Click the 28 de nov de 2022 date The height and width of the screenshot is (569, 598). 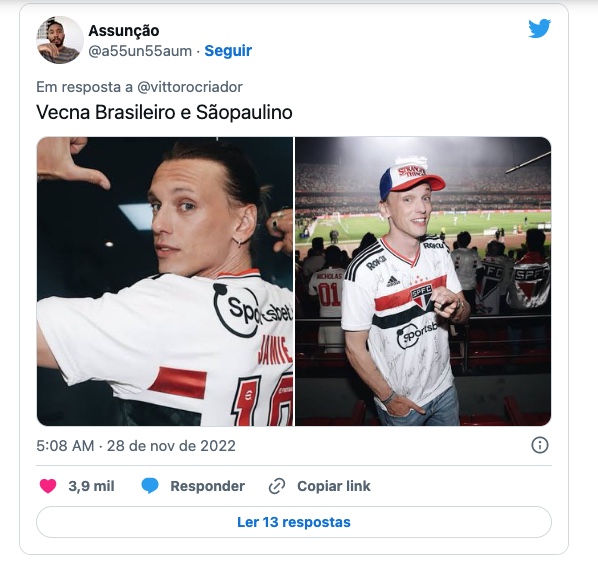(x=171, y=445)
